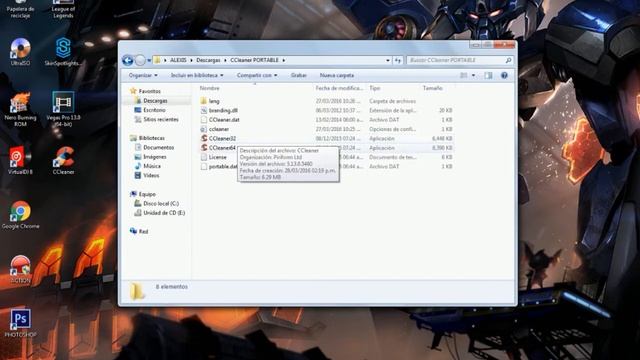Open the Action desktop shortcut
The width and height of the screenshot is (640, 360).
pyautogui.click(x=20, y=269)
